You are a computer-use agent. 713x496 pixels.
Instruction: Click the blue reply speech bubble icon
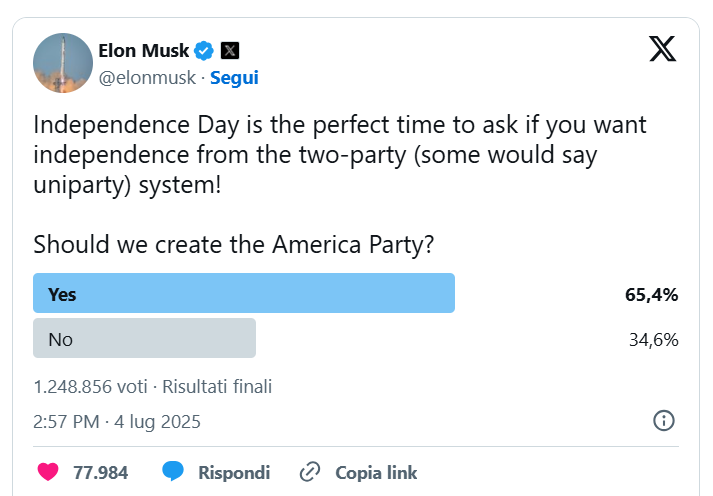click(174, 472)
